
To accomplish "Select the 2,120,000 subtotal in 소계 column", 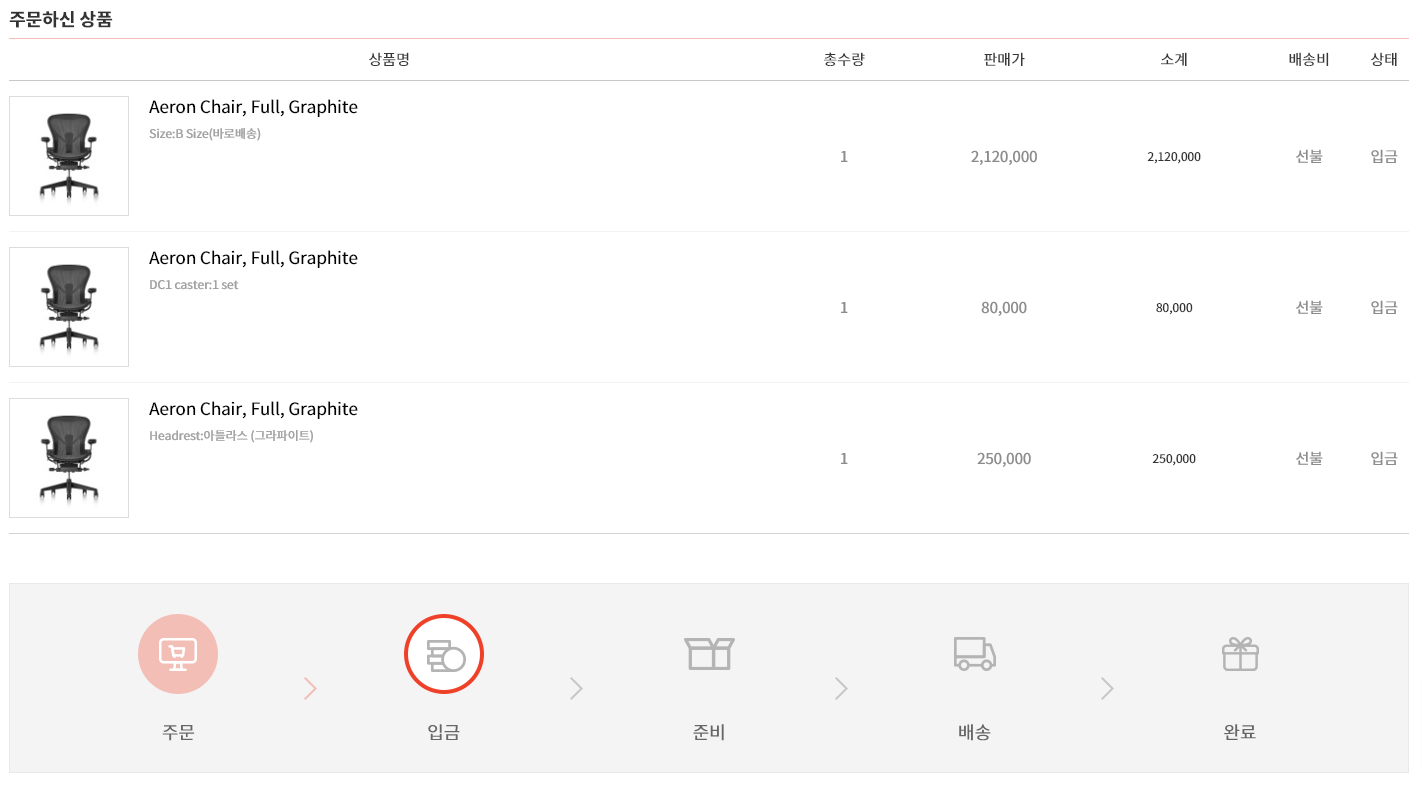I will click(x=1174, y=157).
